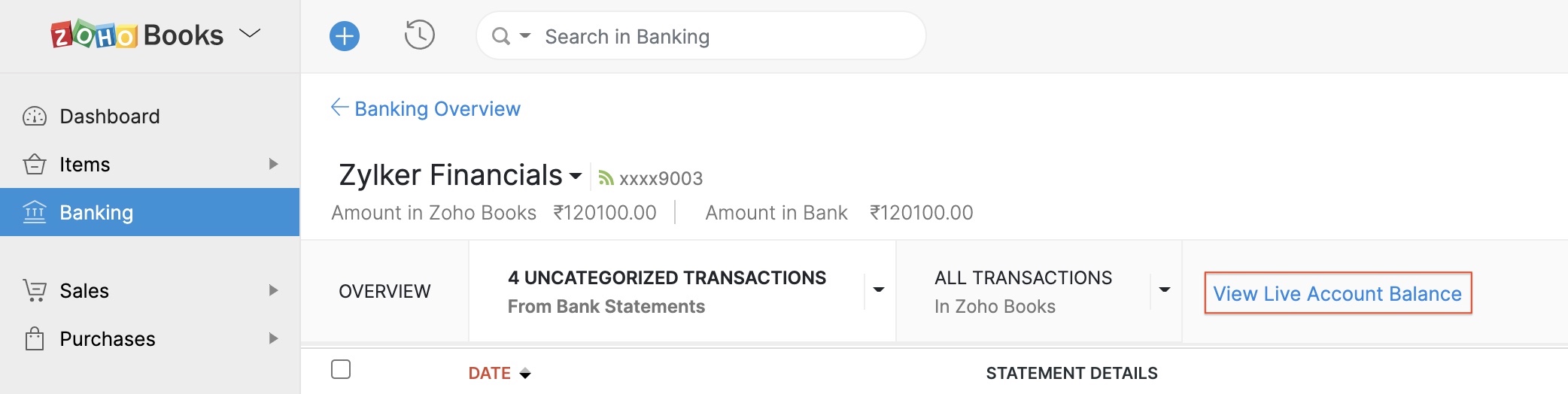1568x394 pixels.
Task: Click the Banking building icon
Action: pyautogui.click(x=35, y=212)
